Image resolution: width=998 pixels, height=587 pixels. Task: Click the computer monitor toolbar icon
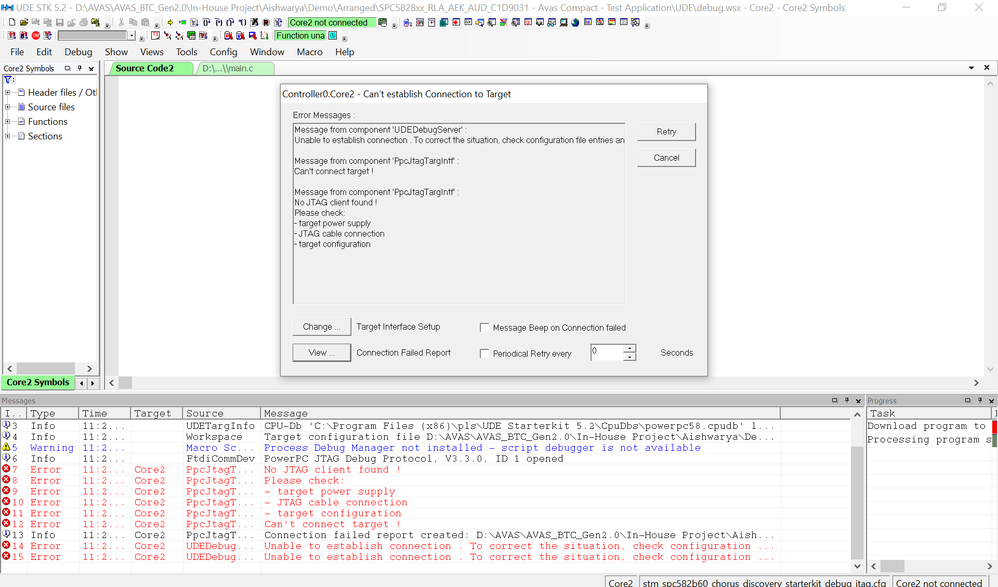563,22
